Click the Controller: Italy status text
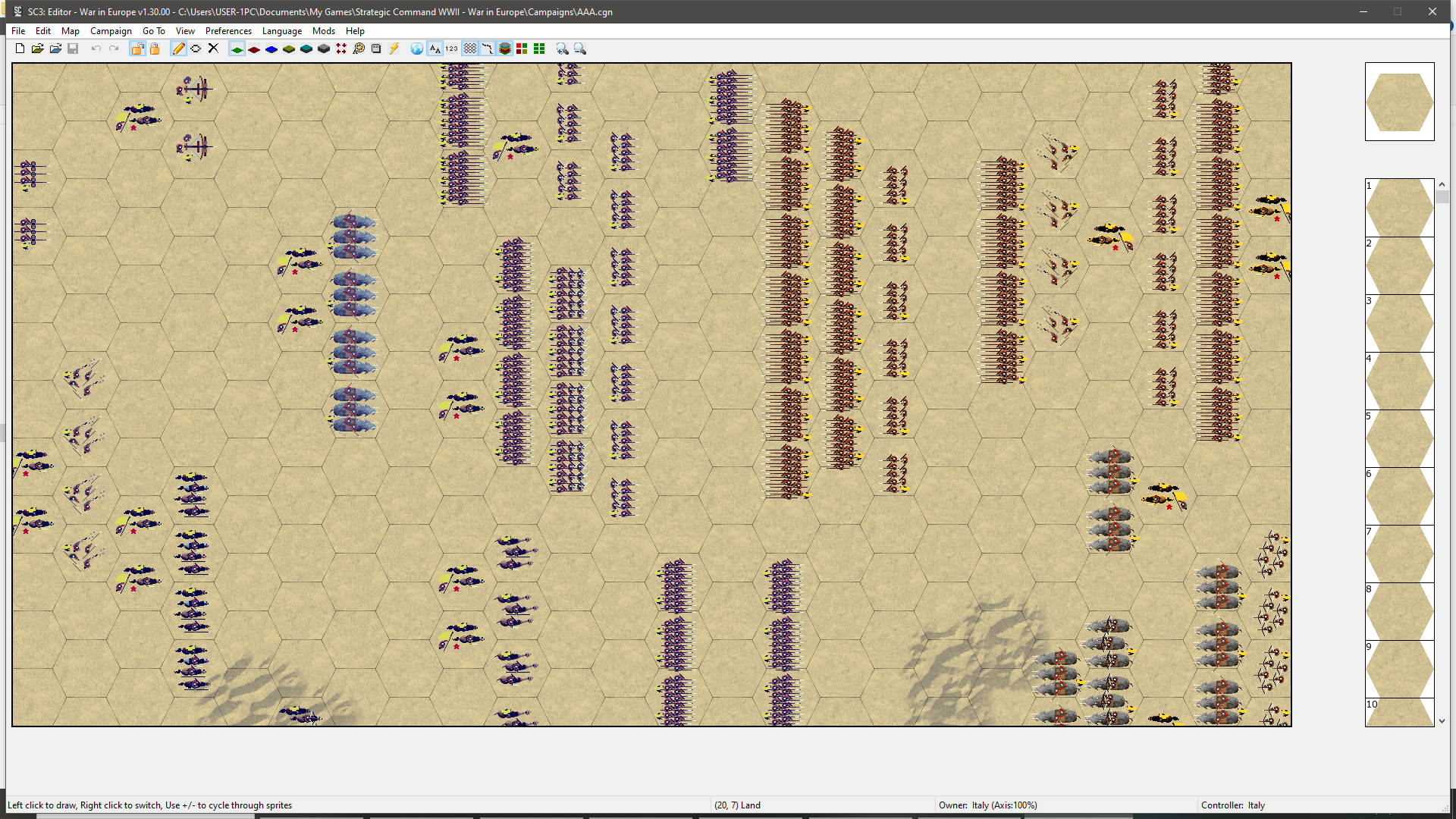The width and height of the screenshot is (1456, 819). [x=1233, y=805]
